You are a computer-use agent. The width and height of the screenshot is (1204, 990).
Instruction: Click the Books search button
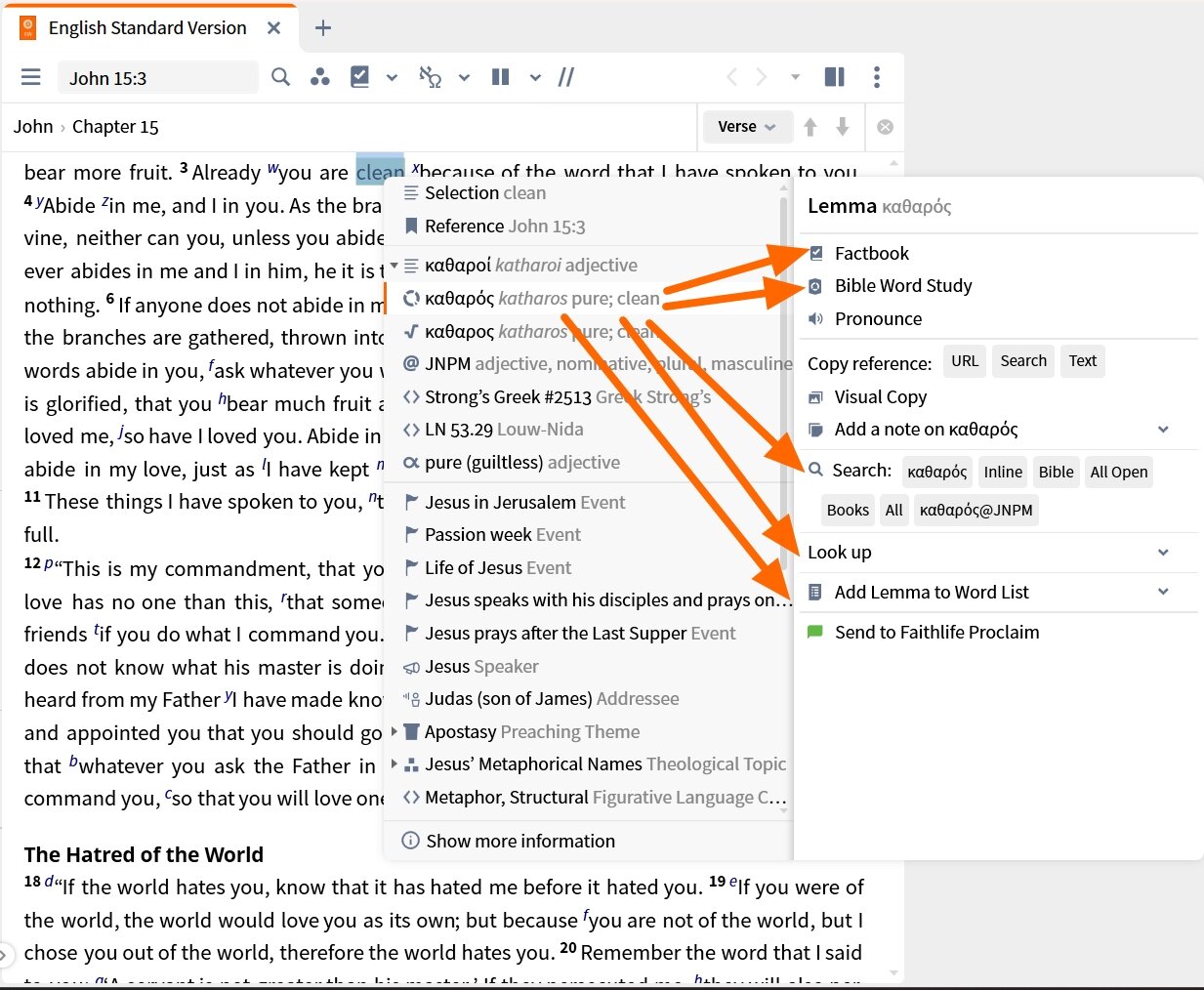click(848, 510)
